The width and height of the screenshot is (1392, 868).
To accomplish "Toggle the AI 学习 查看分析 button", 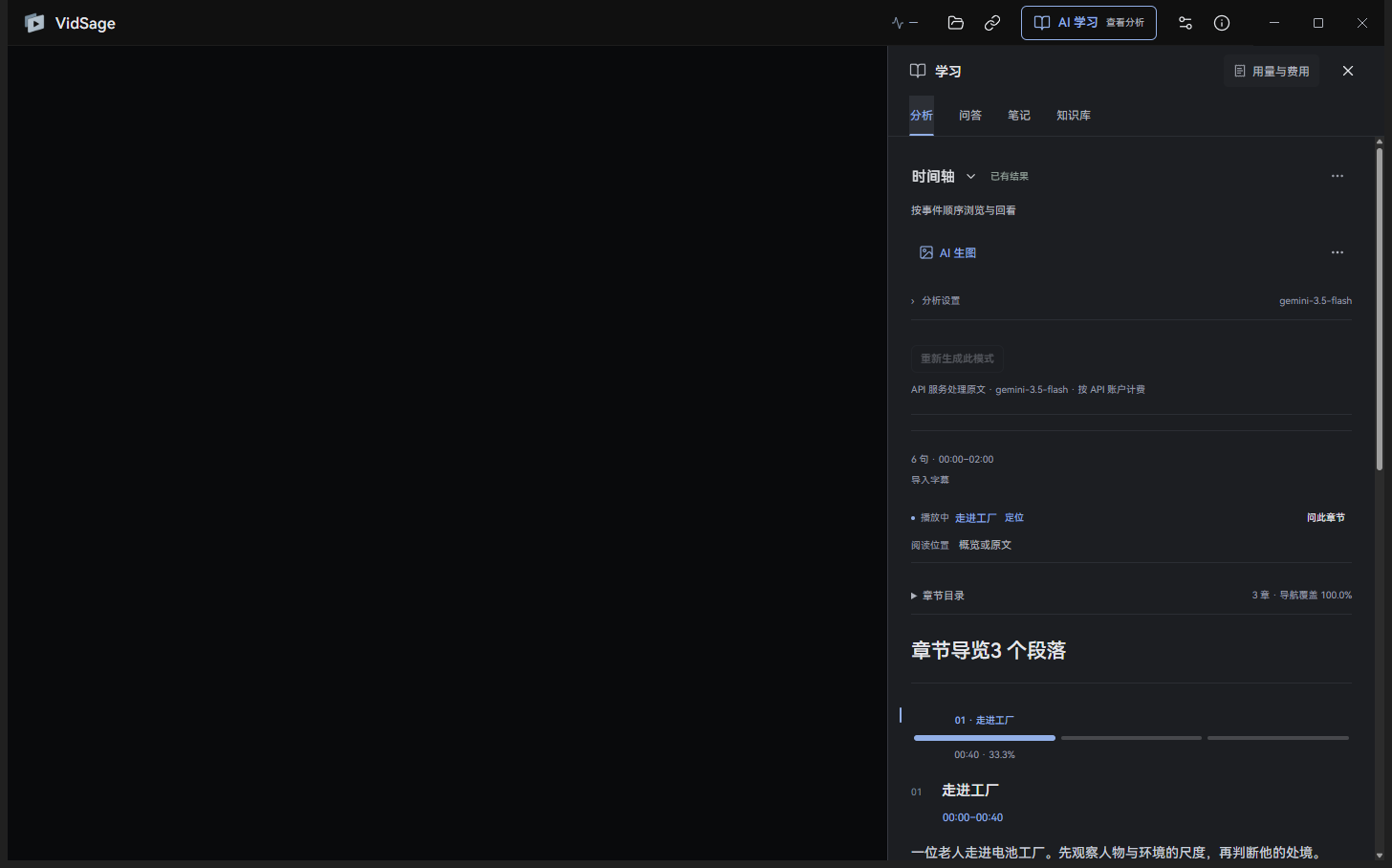I will click(x=1089, y=23).
